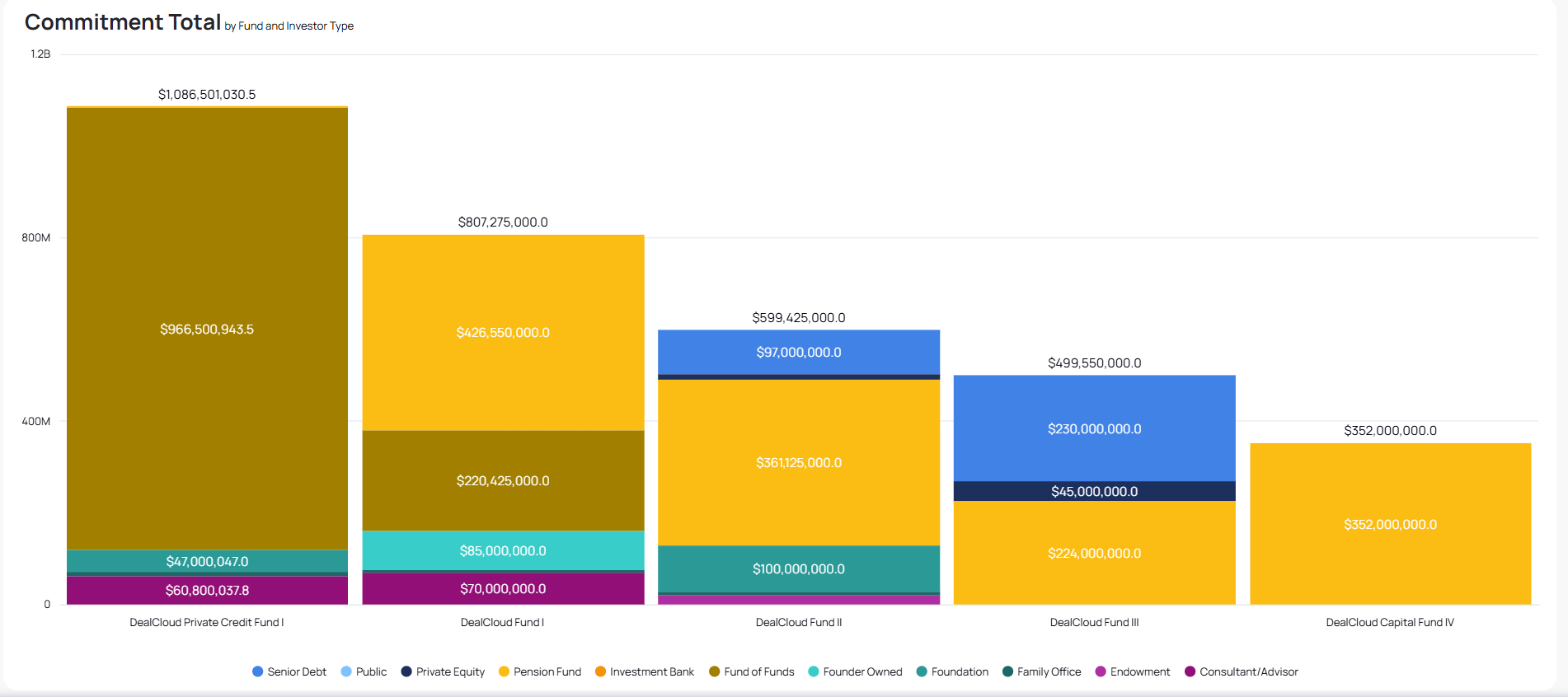This screenshot has width=1568, height=697.
Task: Pick Endowment in the legend
Action: (x=1133, y=671)
